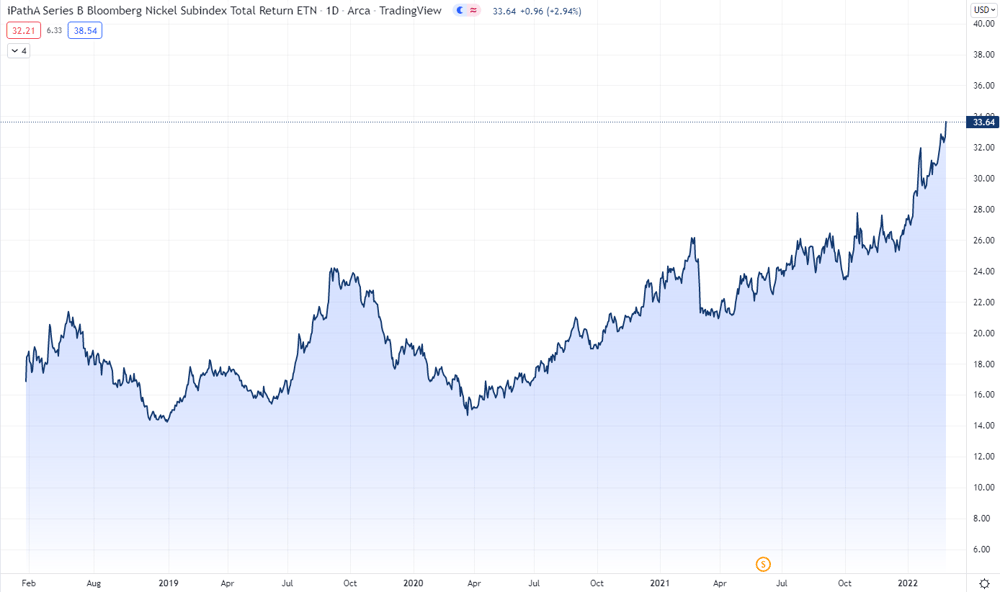The height and width of the screenshot is (592, 1000).
Task: Click the 2021 label on time axis
Action: pyautogui.click(x=660, y=583)
